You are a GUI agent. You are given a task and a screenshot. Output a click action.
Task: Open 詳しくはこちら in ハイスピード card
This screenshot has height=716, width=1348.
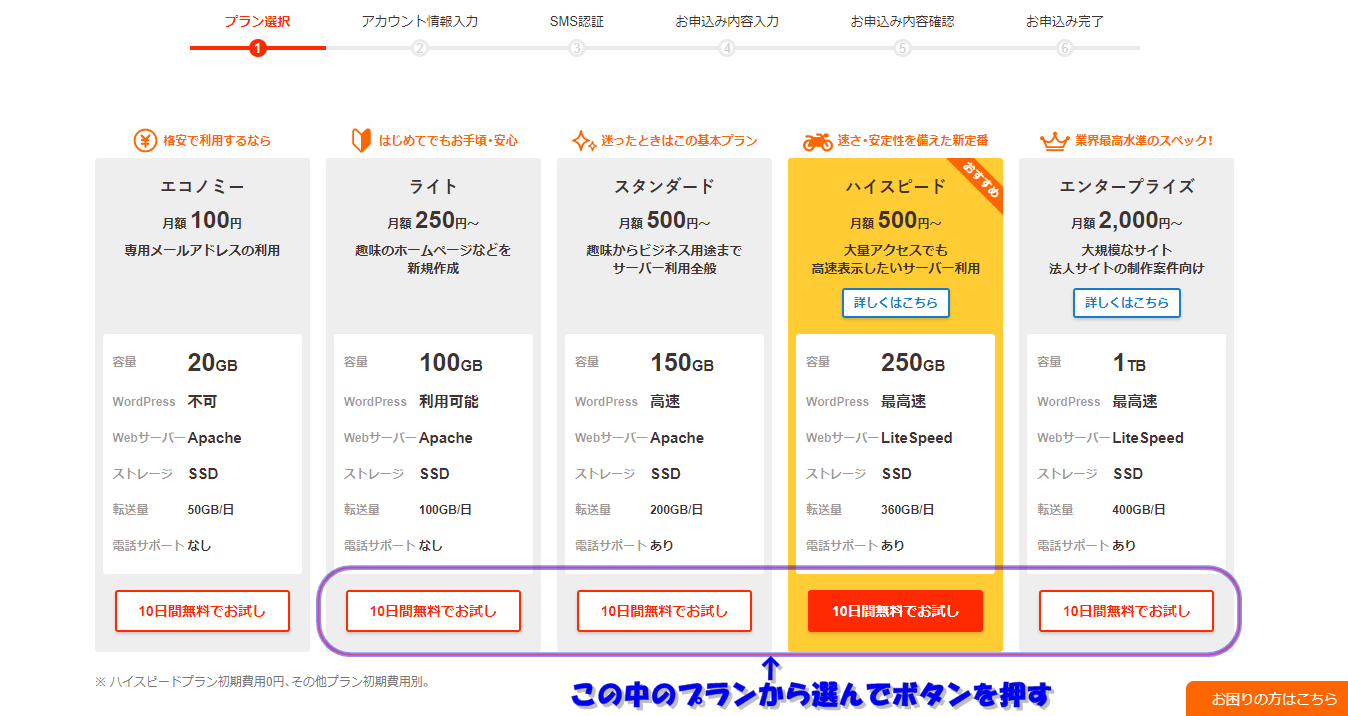coord(895,303)
